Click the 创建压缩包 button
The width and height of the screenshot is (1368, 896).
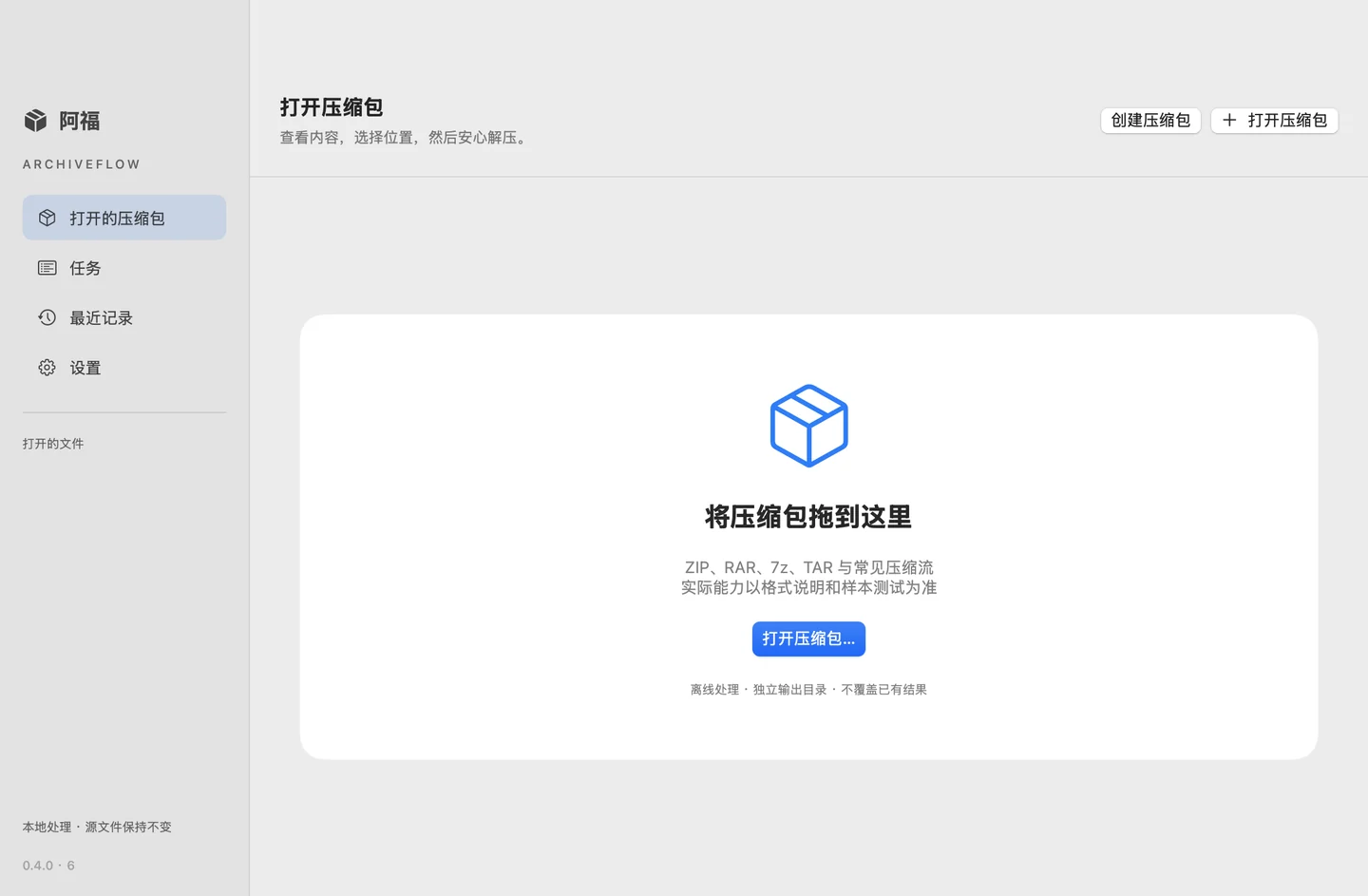(x=1150, y=121)
